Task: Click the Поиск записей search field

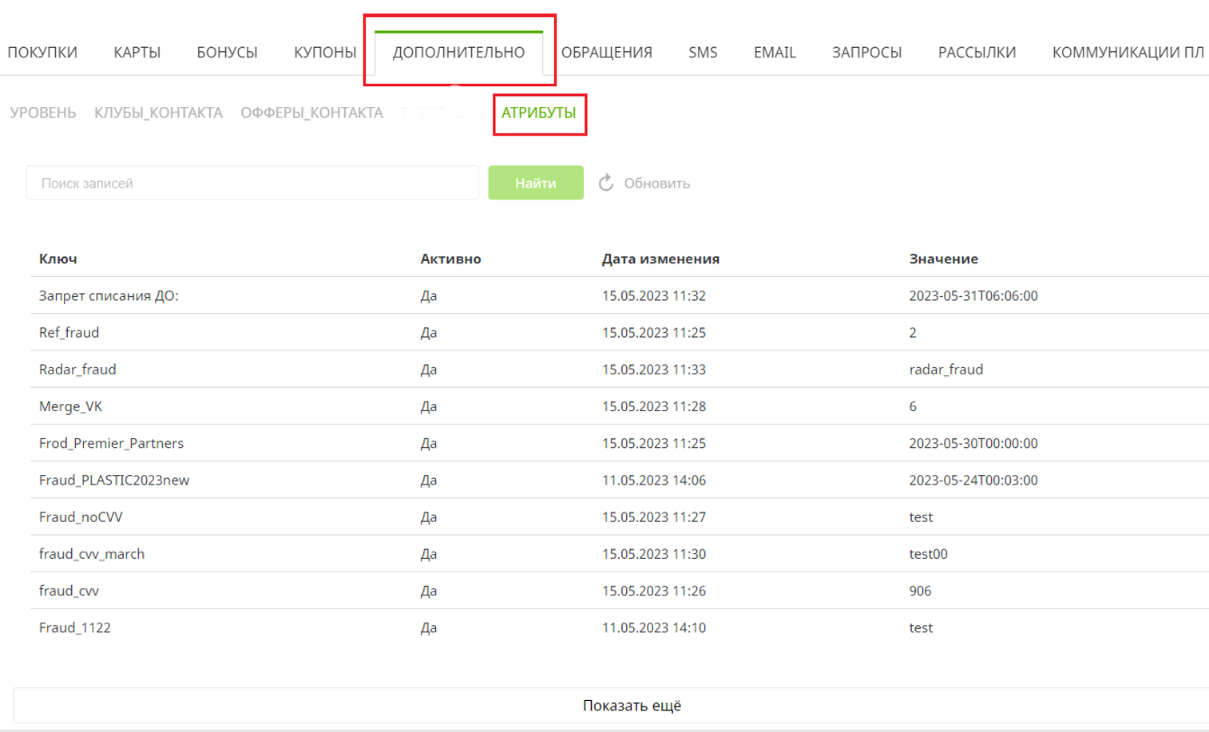Action: point(252,183)
